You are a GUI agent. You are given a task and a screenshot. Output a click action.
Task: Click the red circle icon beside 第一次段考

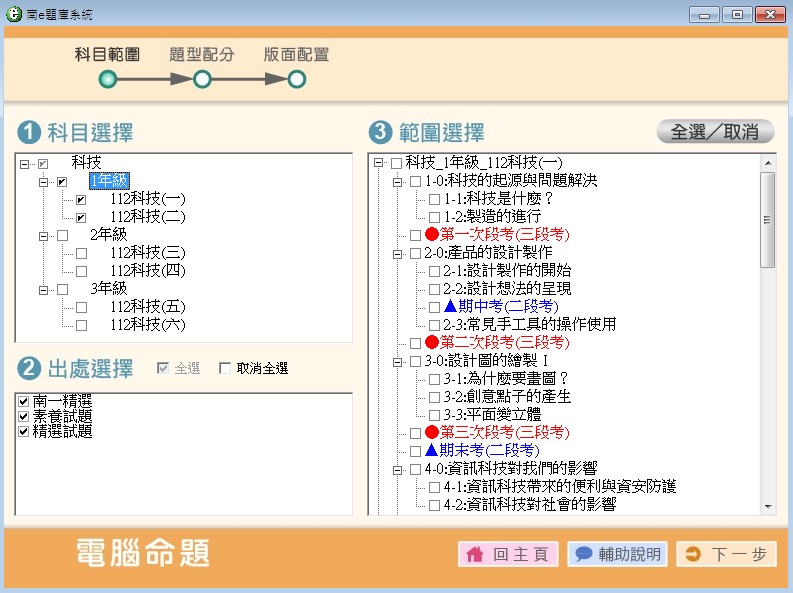pos(431,235)
